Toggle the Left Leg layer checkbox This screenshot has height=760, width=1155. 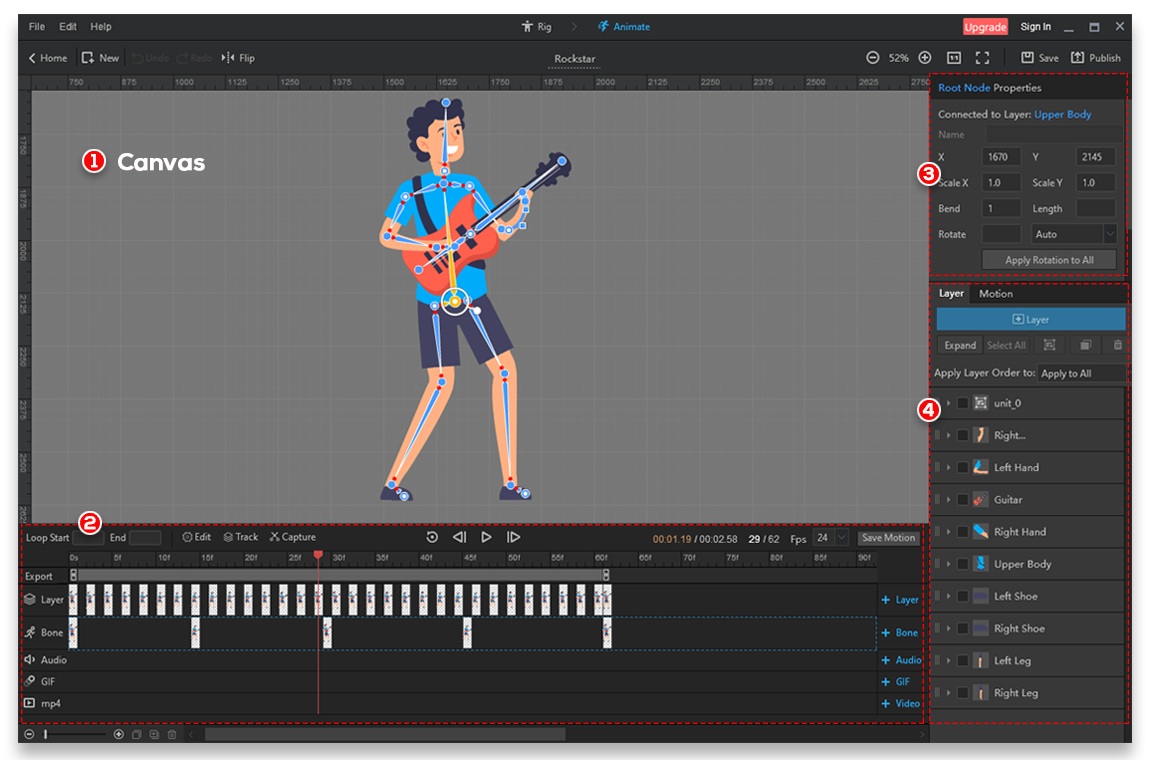[x=962, y=661]
